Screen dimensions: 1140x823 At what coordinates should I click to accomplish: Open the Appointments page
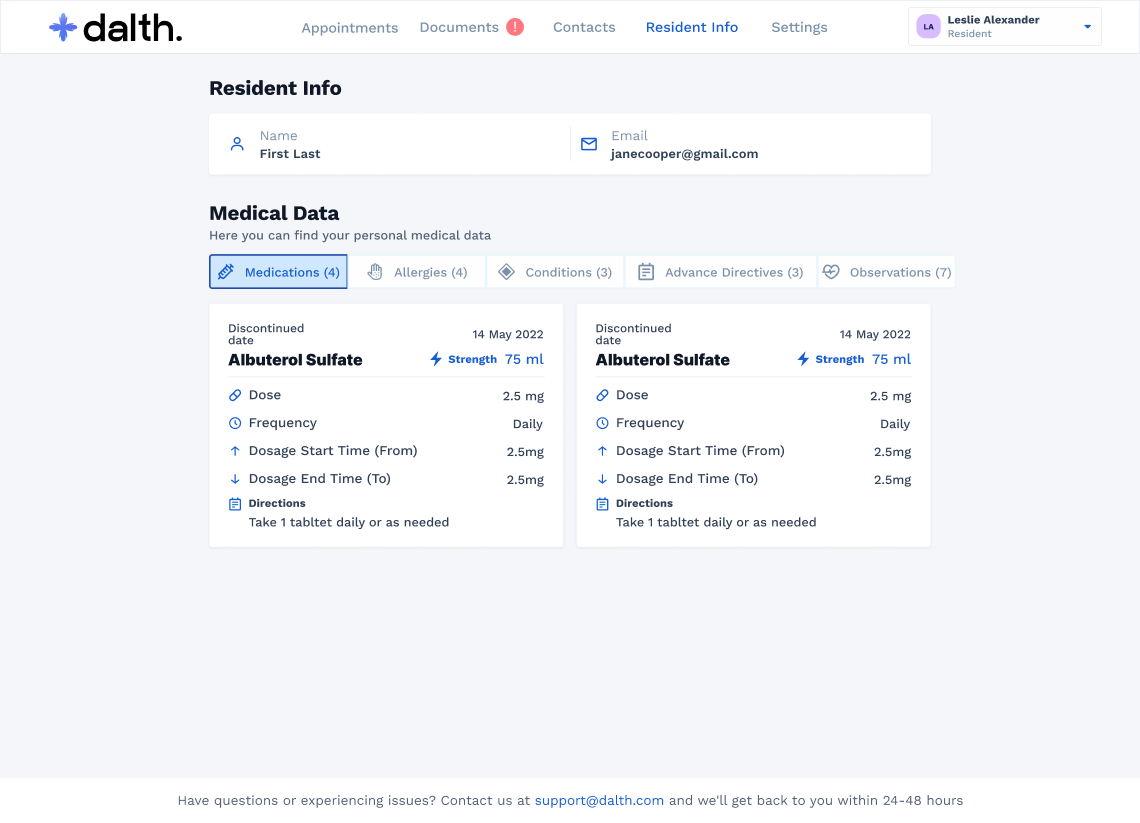350,28
